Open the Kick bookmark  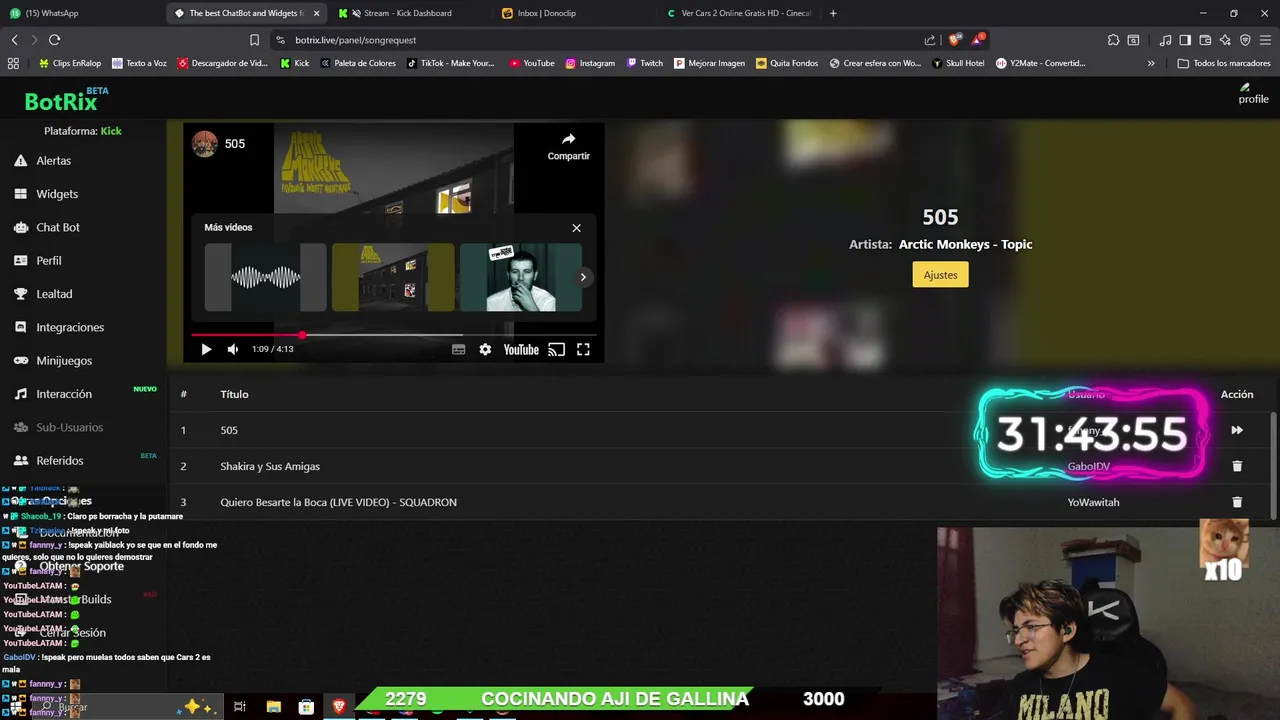coord(295,63)
